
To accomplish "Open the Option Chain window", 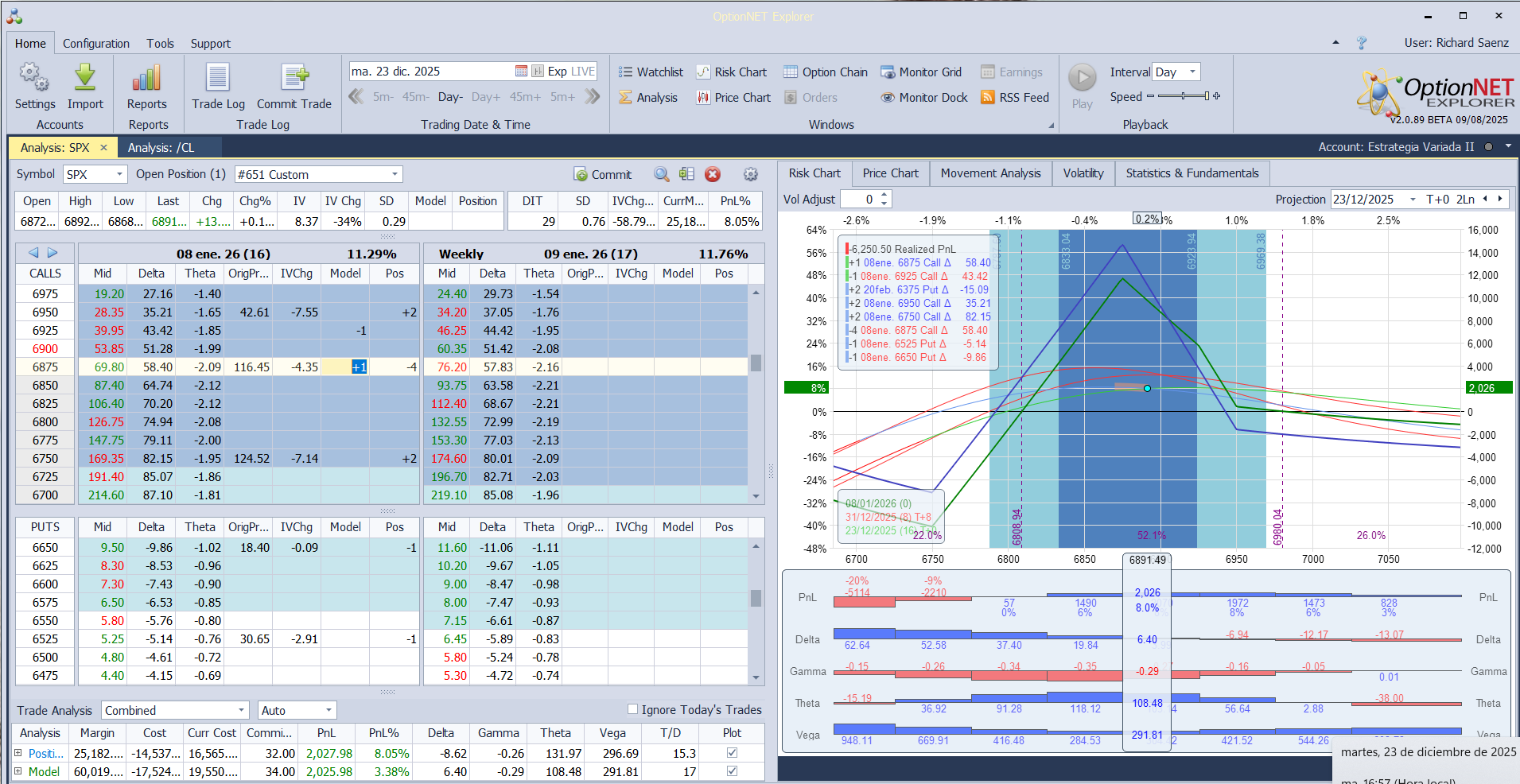I will point(826,72).
